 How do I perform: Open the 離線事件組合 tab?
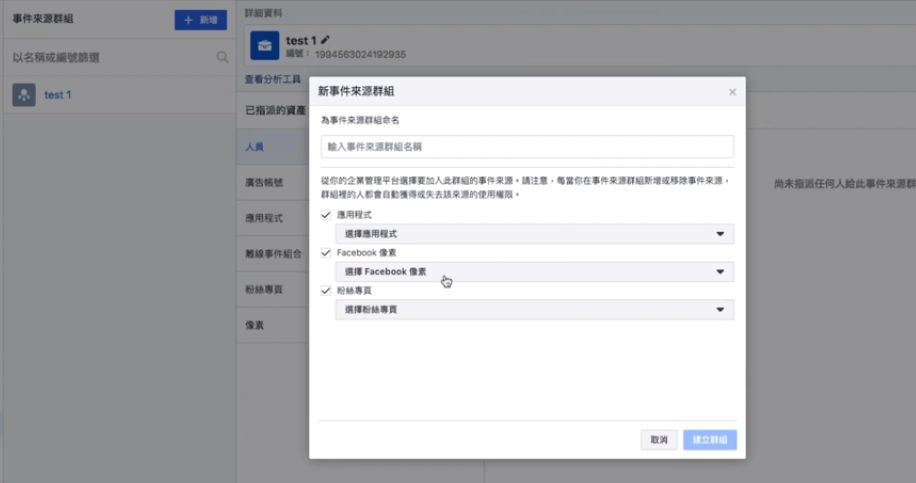point(272,254)
